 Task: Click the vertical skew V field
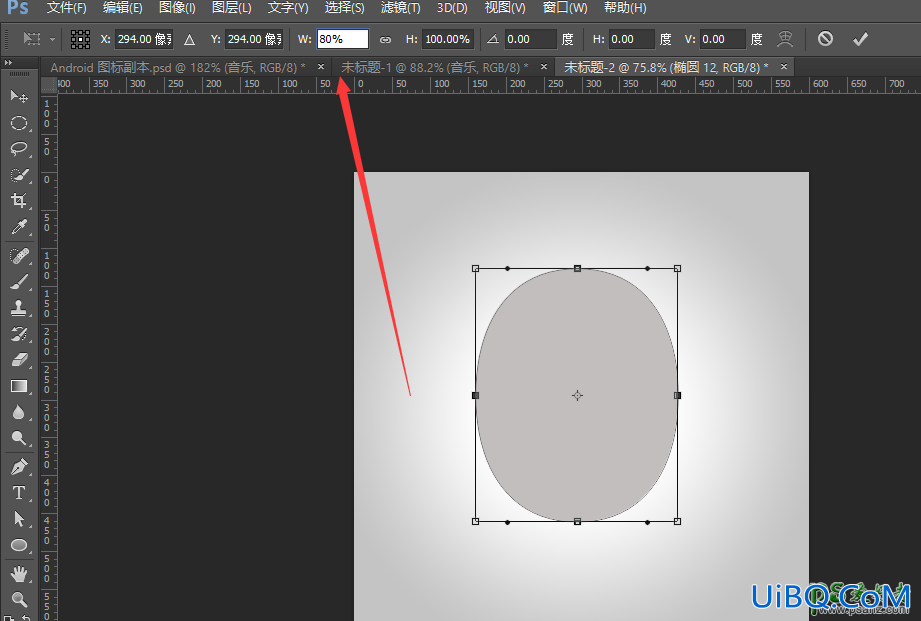[x=722, y=39]
